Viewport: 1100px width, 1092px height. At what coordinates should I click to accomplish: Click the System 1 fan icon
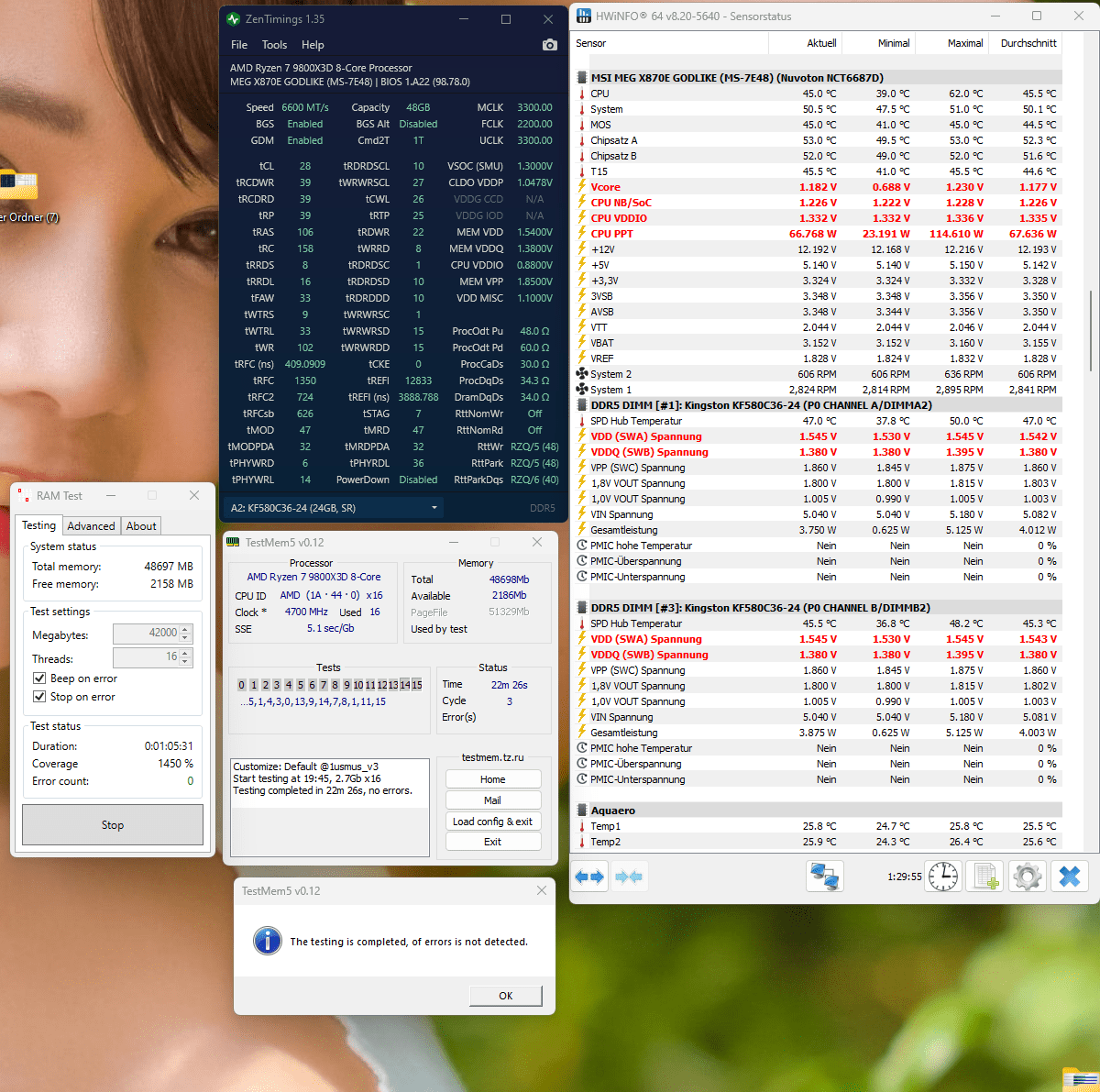pos(582,390)
